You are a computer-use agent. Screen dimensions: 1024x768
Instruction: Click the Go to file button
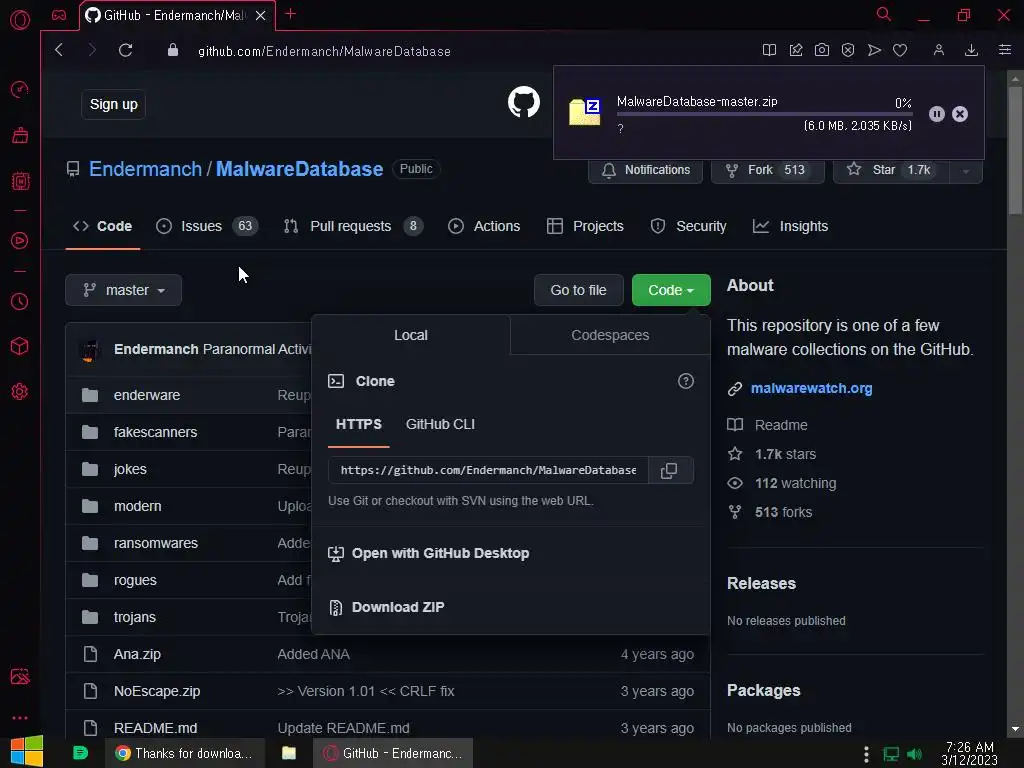pos(578,290)
